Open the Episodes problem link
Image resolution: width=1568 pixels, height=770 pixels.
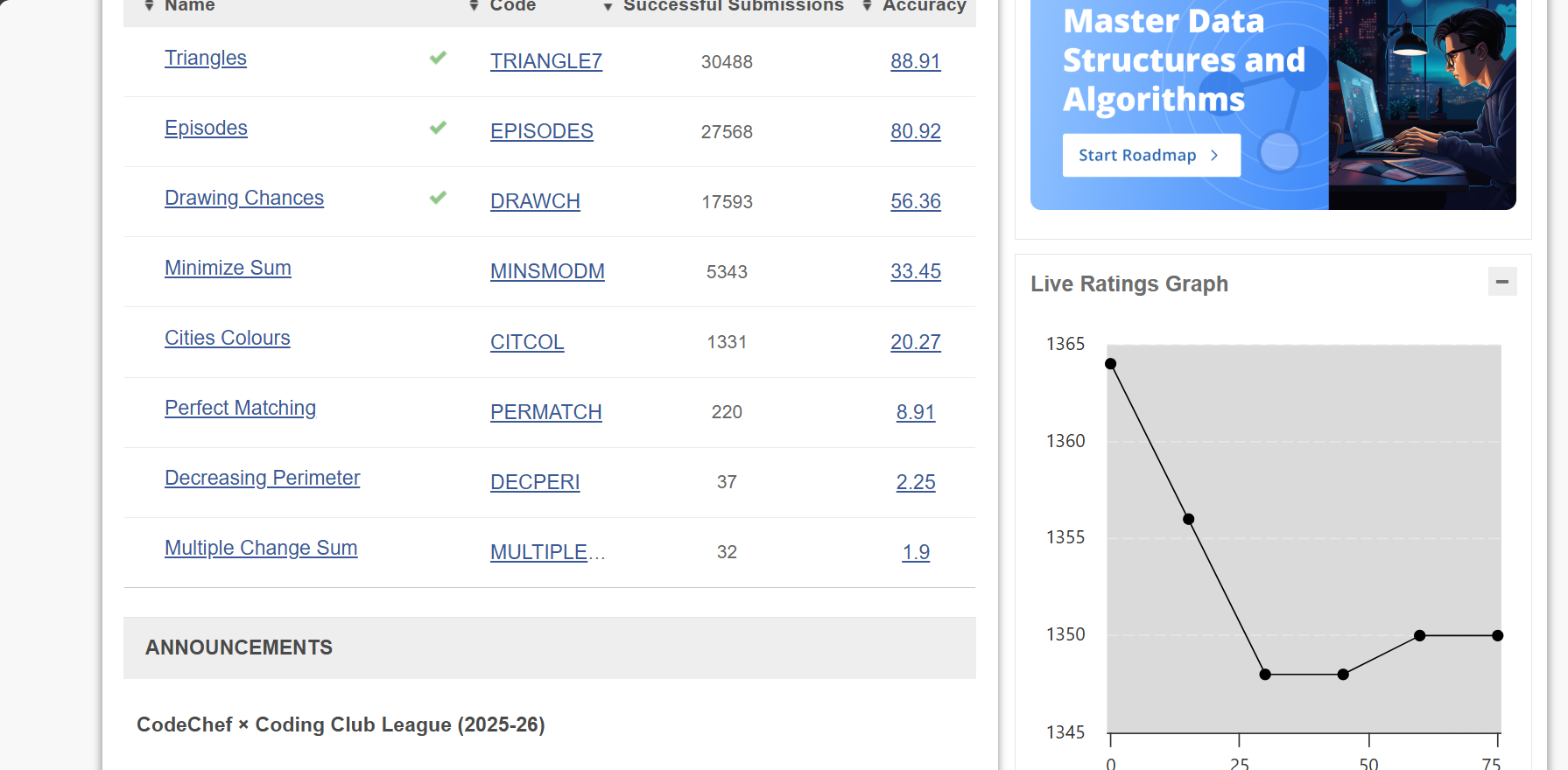coord(206,128)
